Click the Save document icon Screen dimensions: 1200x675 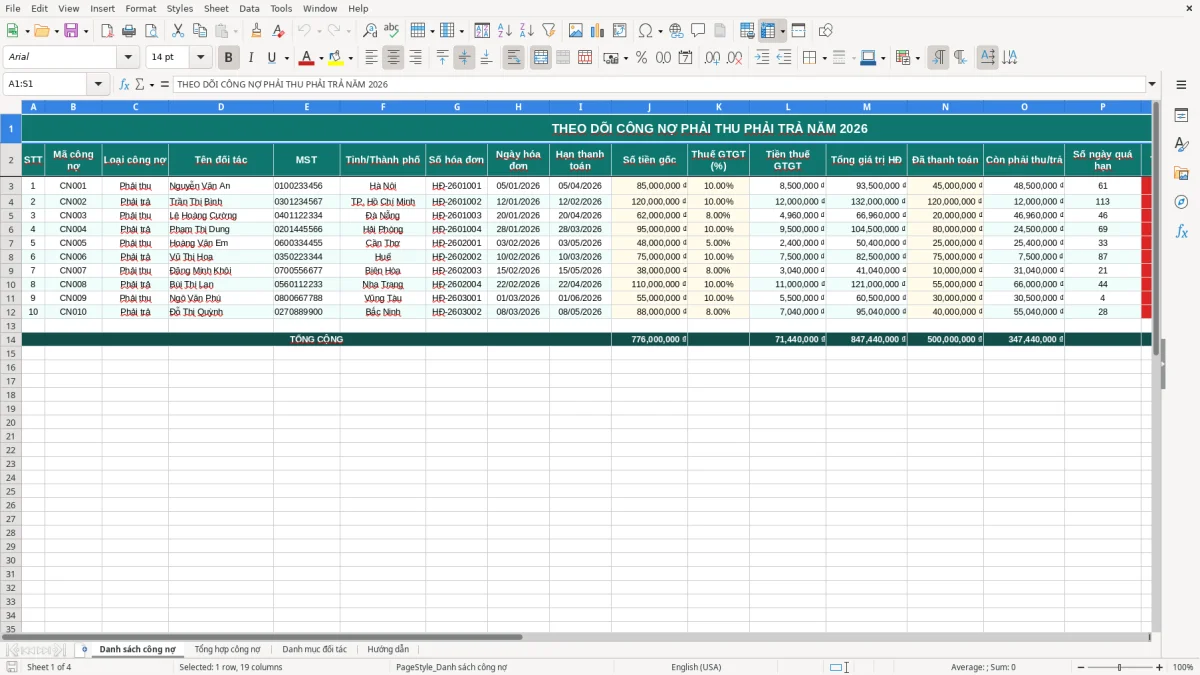click(70, 31)
